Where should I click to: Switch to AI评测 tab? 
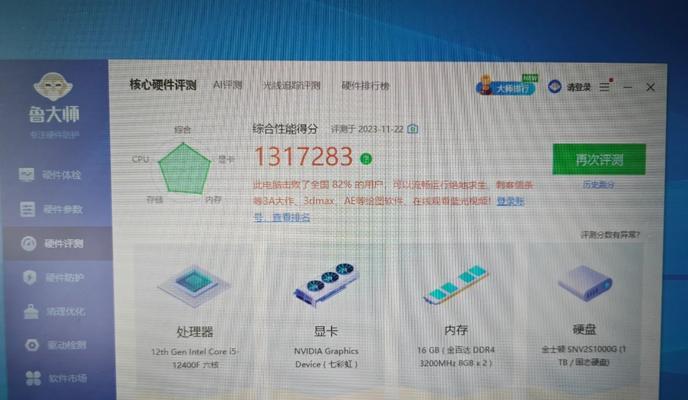(x=227, y=85)
